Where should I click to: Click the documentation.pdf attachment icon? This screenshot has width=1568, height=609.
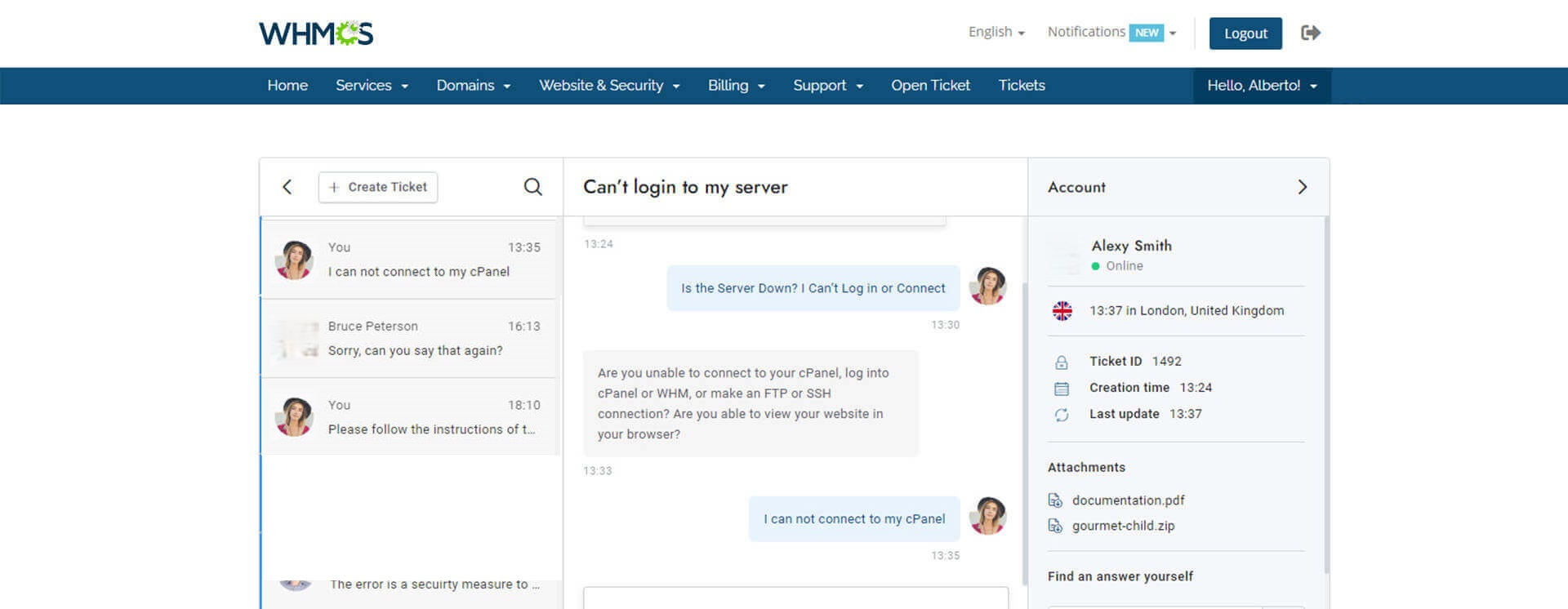coord(1055,500)
